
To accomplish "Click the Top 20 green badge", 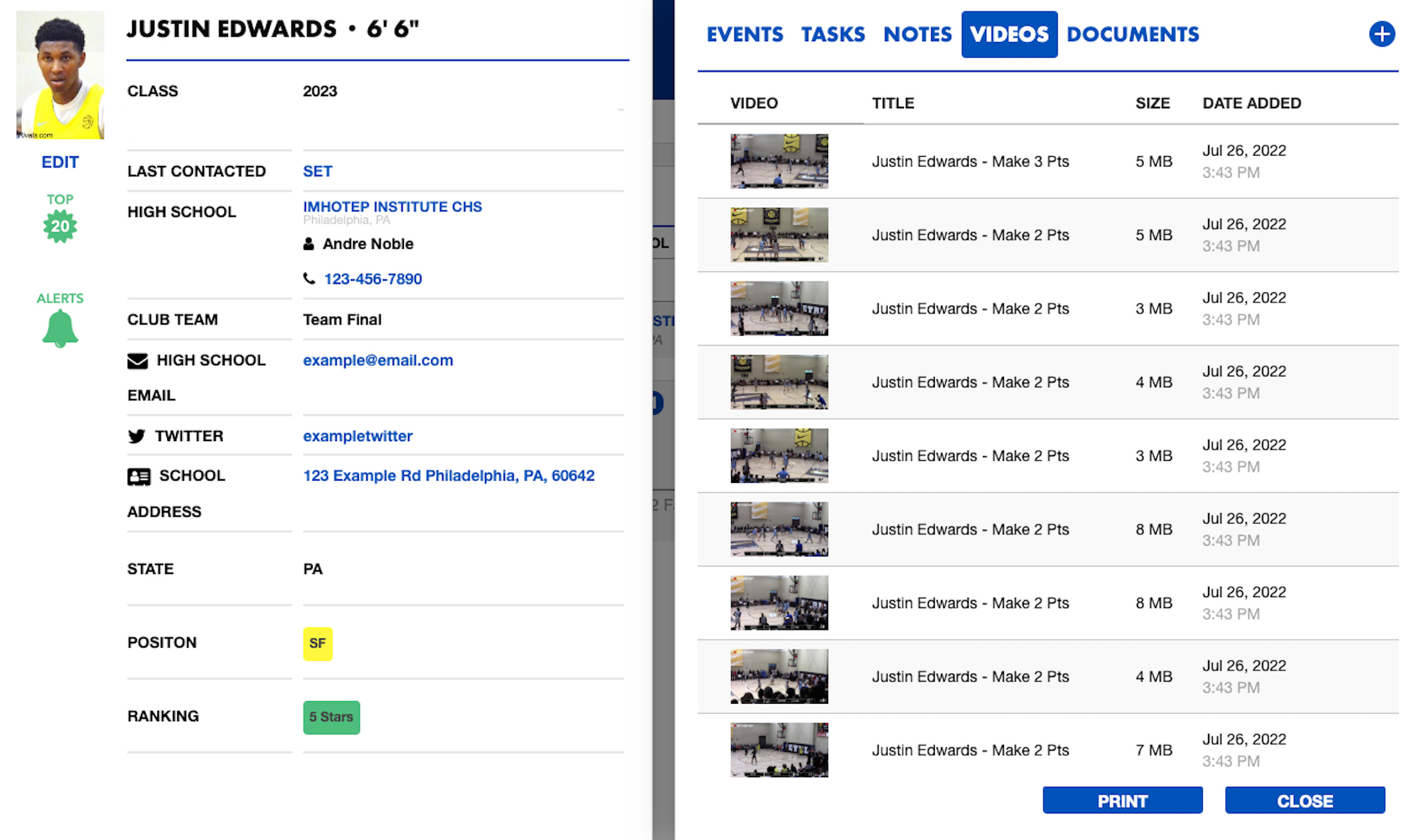I will click(59, 226).
